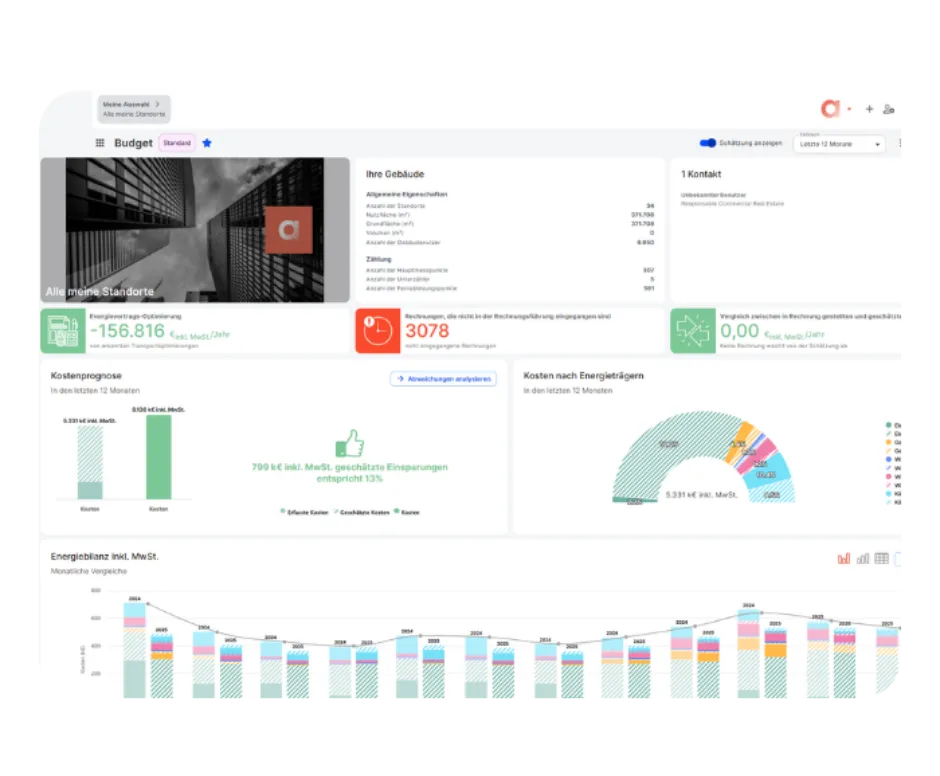Expand the 'Meine Auswahl' location selector
940x776 pixels.
pyautogui.click(x=134, y=109)
